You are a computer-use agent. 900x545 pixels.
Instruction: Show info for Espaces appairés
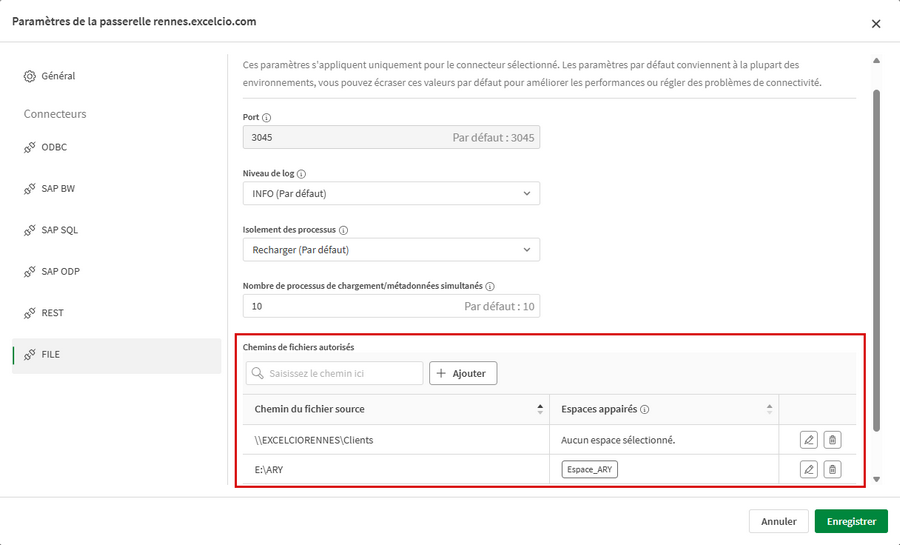coord(645,410)
